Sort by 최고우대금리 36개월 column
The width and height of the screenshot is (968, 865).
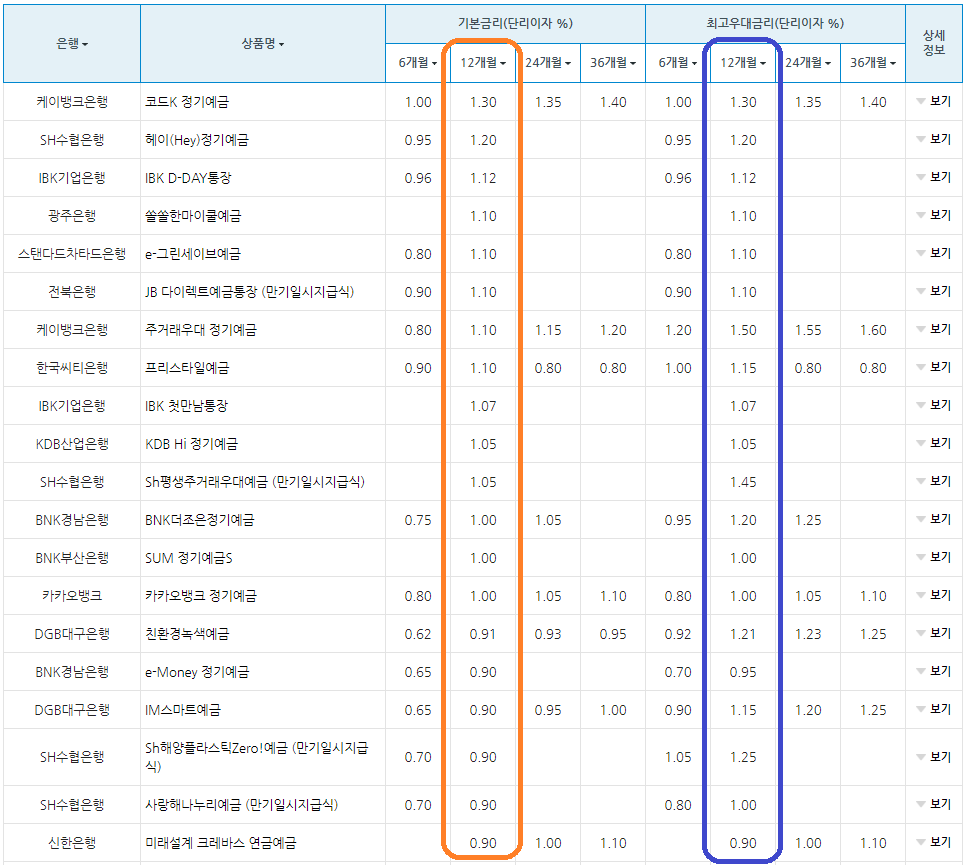(873, 62)
